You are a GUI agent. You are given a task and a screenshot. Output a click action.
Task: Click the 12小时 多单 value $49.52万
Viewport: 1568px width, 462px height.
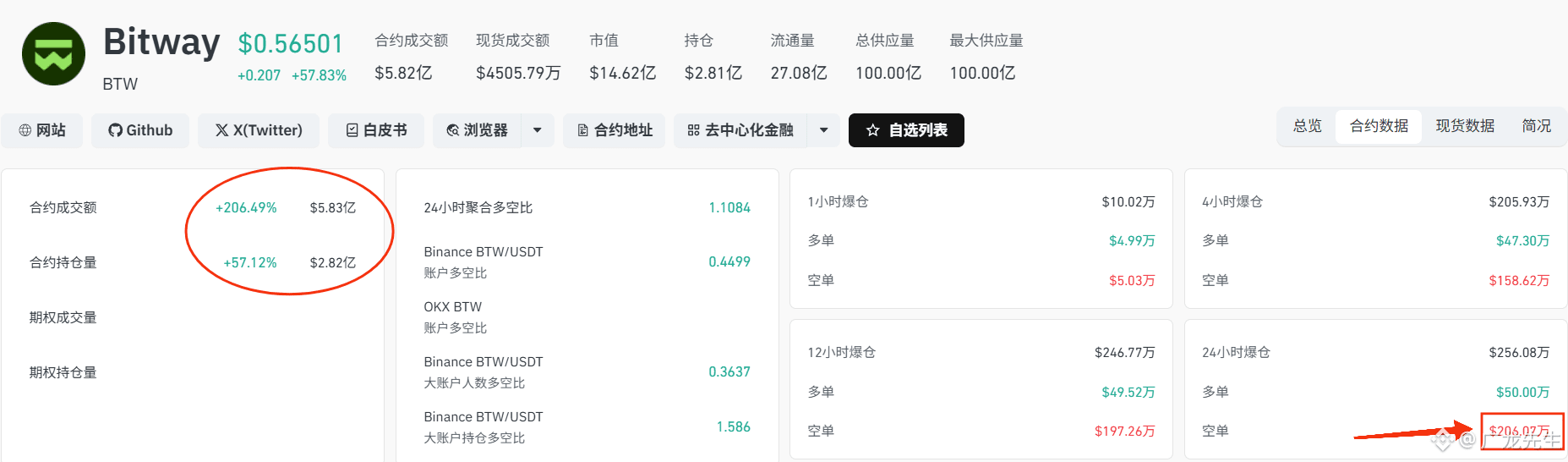[x=1128, y=393]
